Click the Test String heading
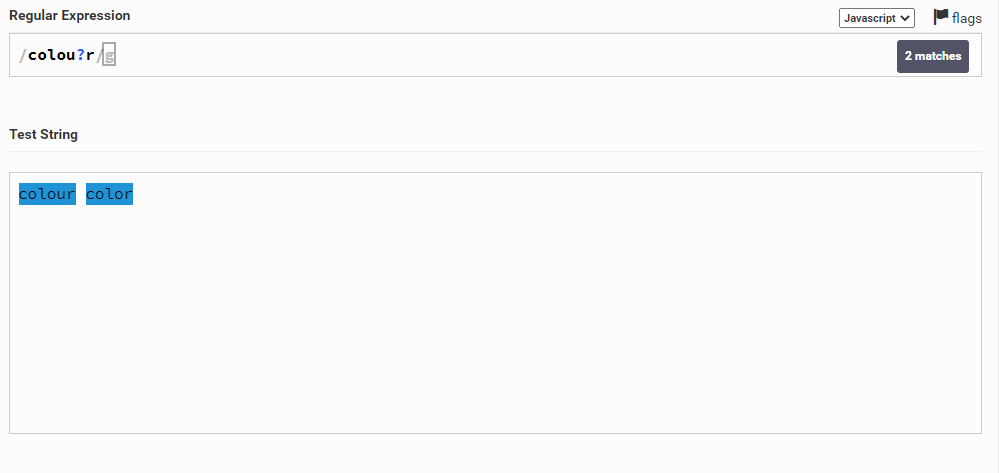999x473 pixels. click(43, 135)
